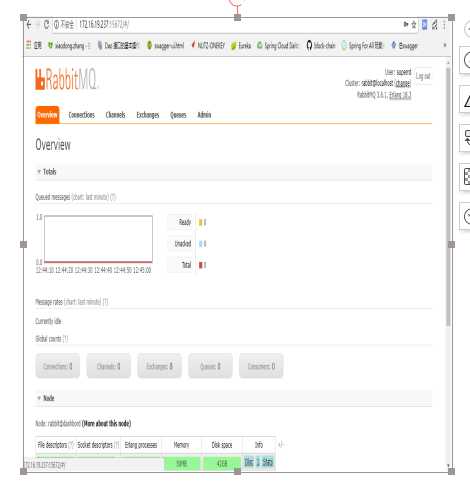Click the Consumers: 0 count button
Image resolution: width=470 pixels, height=487 pixels.
point(261,366)
